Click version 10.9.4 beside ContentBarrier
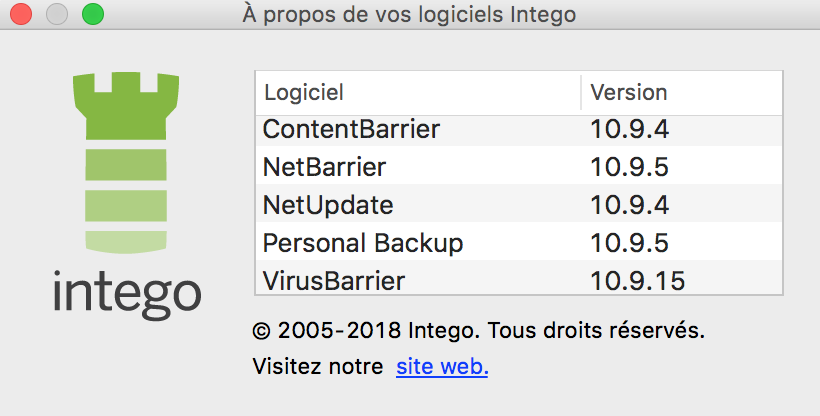820x416 pixels. pyautogui.click(x=630, y=129)
